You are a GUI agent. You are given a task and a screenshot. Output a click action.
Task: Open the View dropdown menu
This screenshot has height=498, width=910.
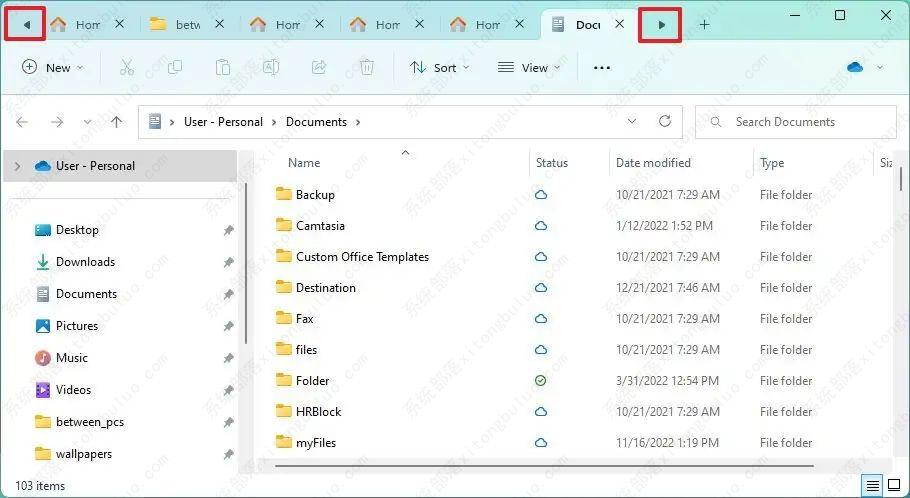point(529,67)
